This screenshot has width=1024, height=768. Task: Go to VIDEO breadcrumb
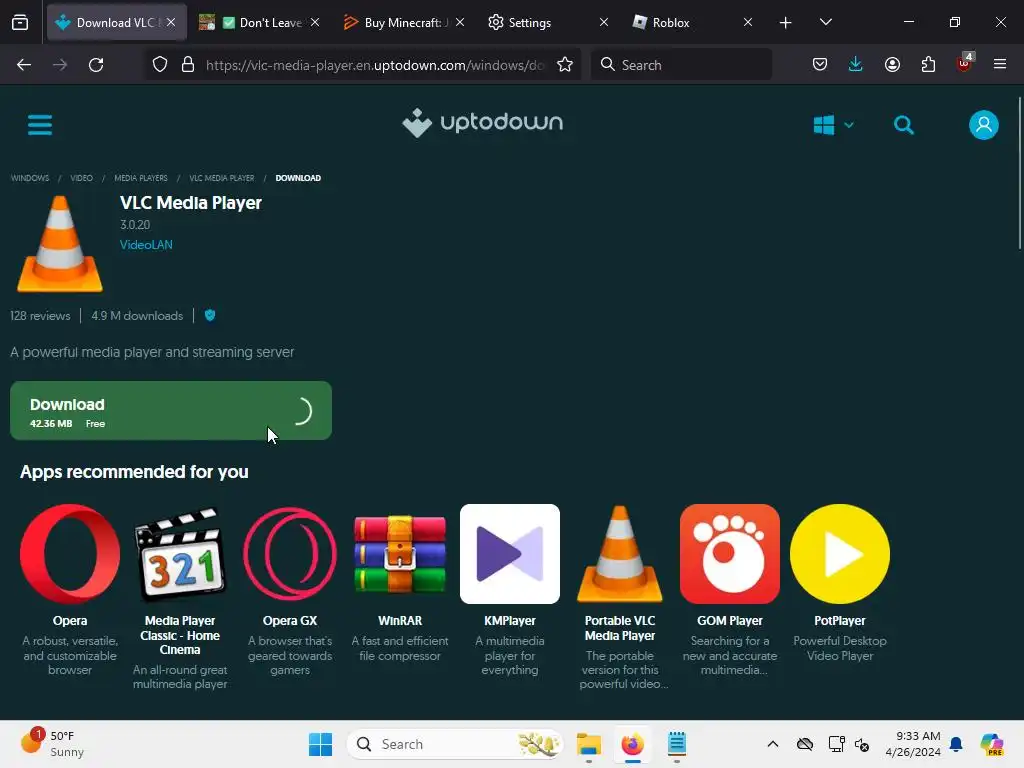click(x=82, y=178)
